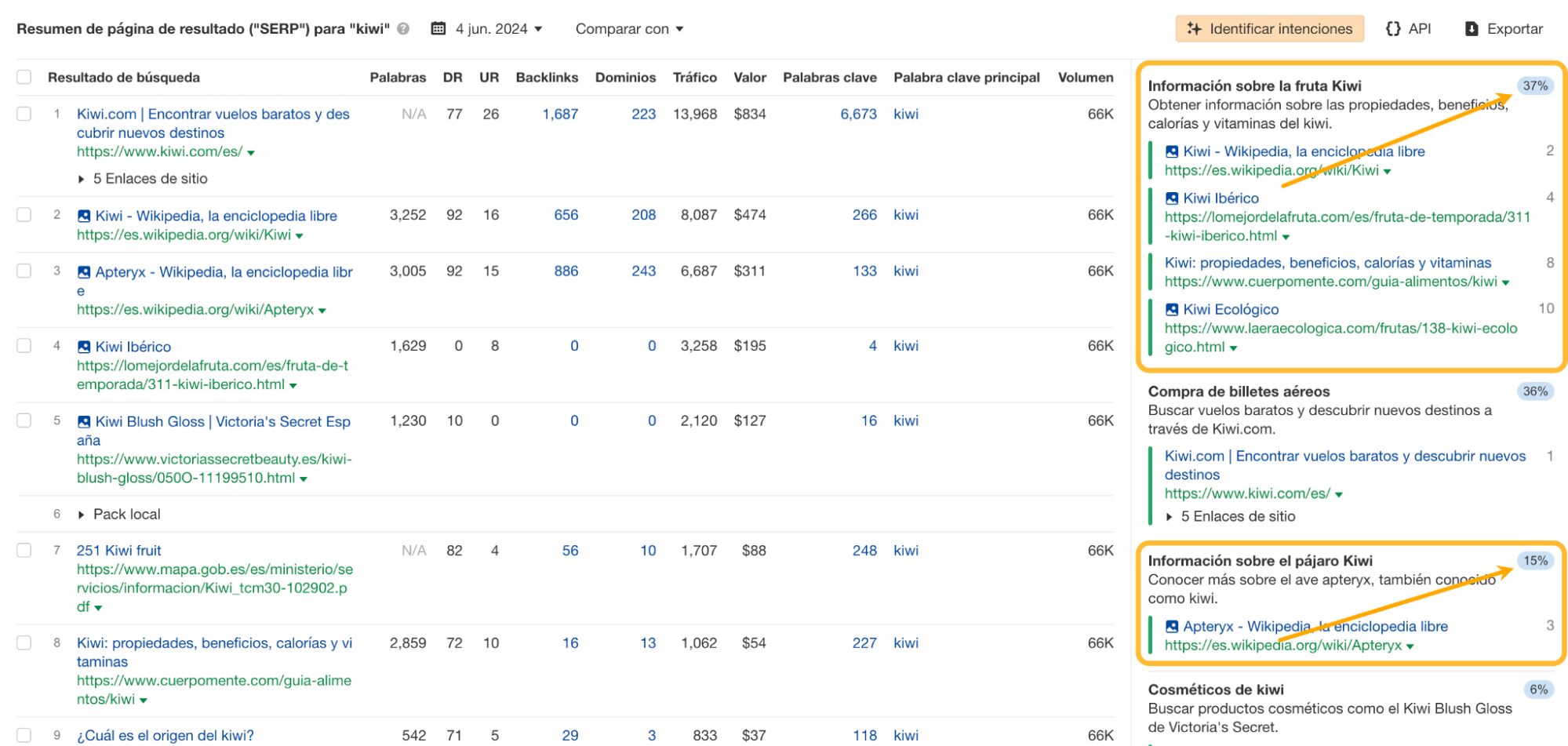Image resolution: width=1568 pixels, height=746 pixels.
Task: Click image icon beside Kiwi Ibérico in intent panel
Action: 1172,198
